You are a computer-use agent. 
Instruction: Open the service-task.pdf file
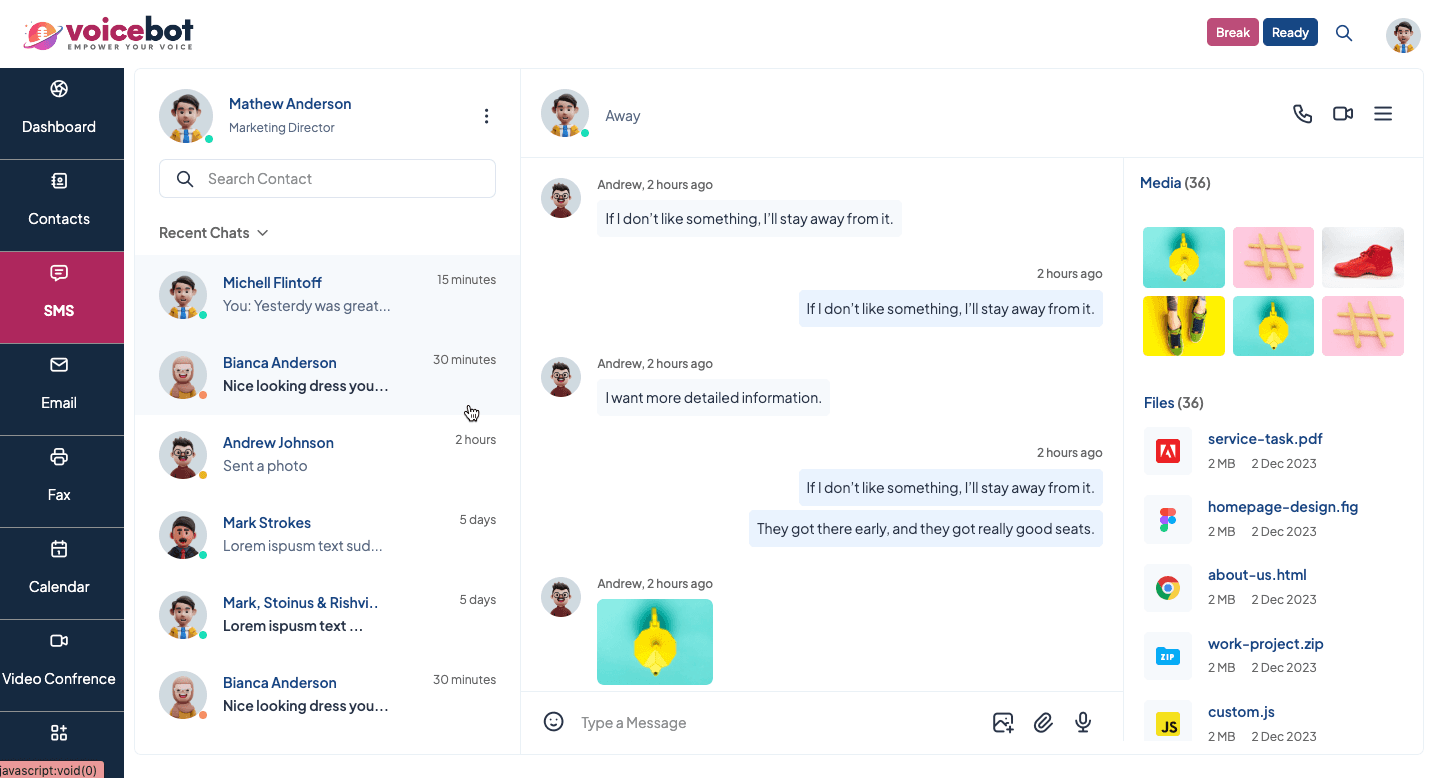1265,439
